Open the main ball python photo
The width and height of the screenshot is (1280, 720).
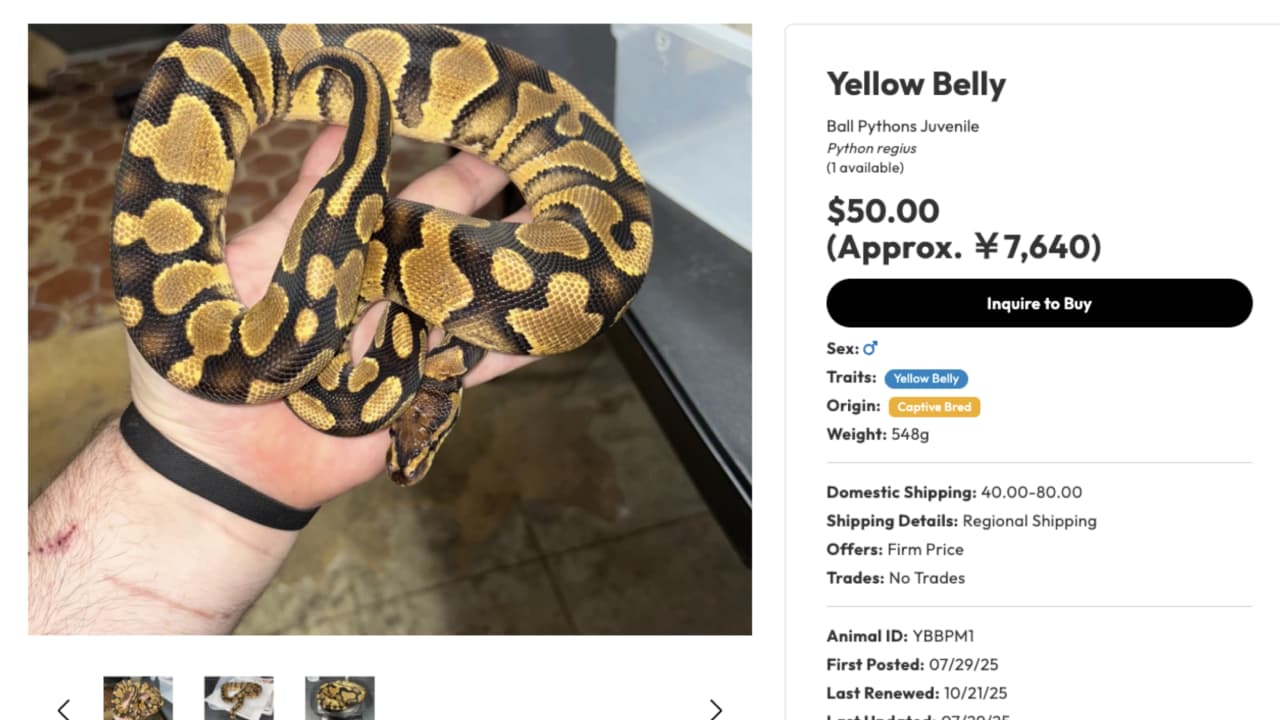390,329
